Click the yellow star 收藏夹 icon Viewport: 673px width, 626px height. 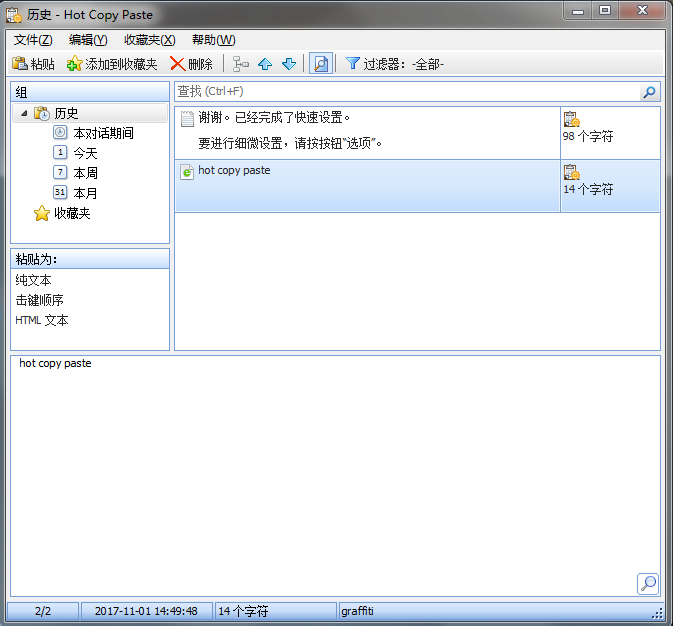point(42,213)
